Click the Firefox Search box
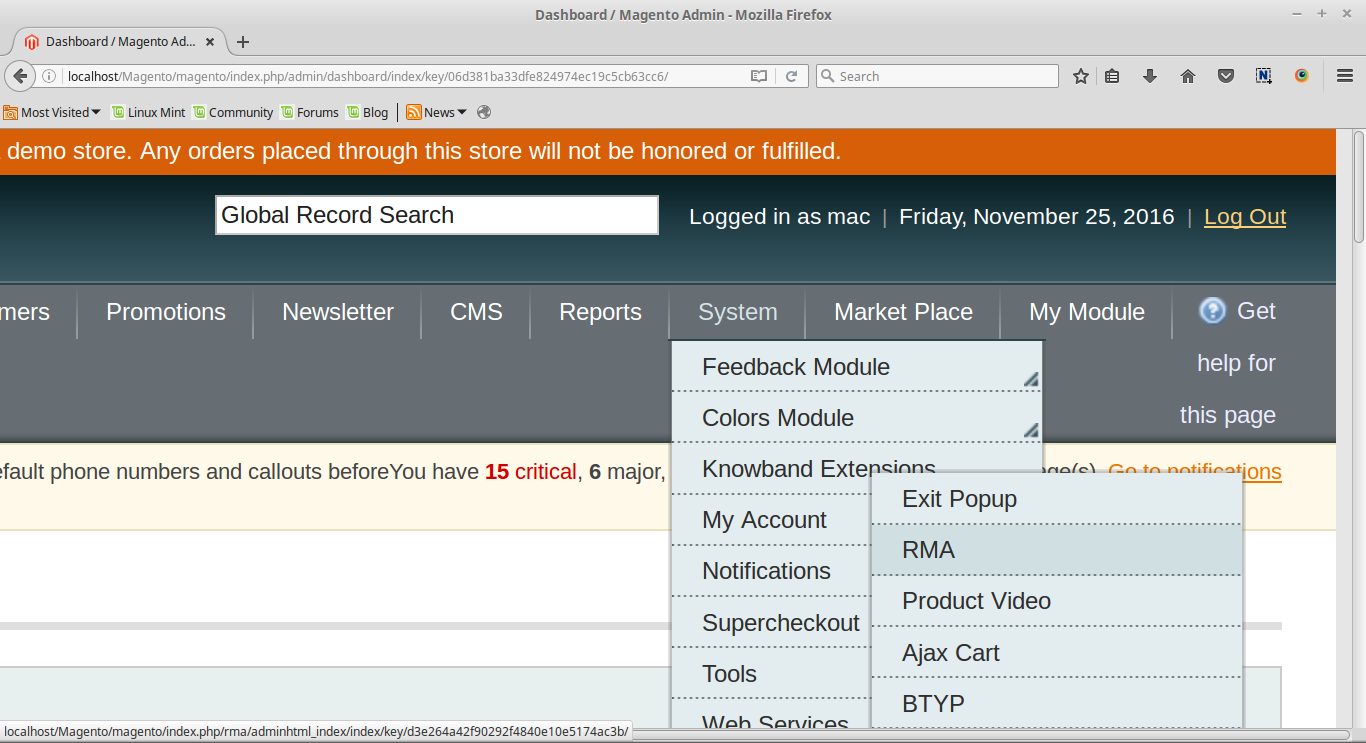1366x743 pixels. 937,76
